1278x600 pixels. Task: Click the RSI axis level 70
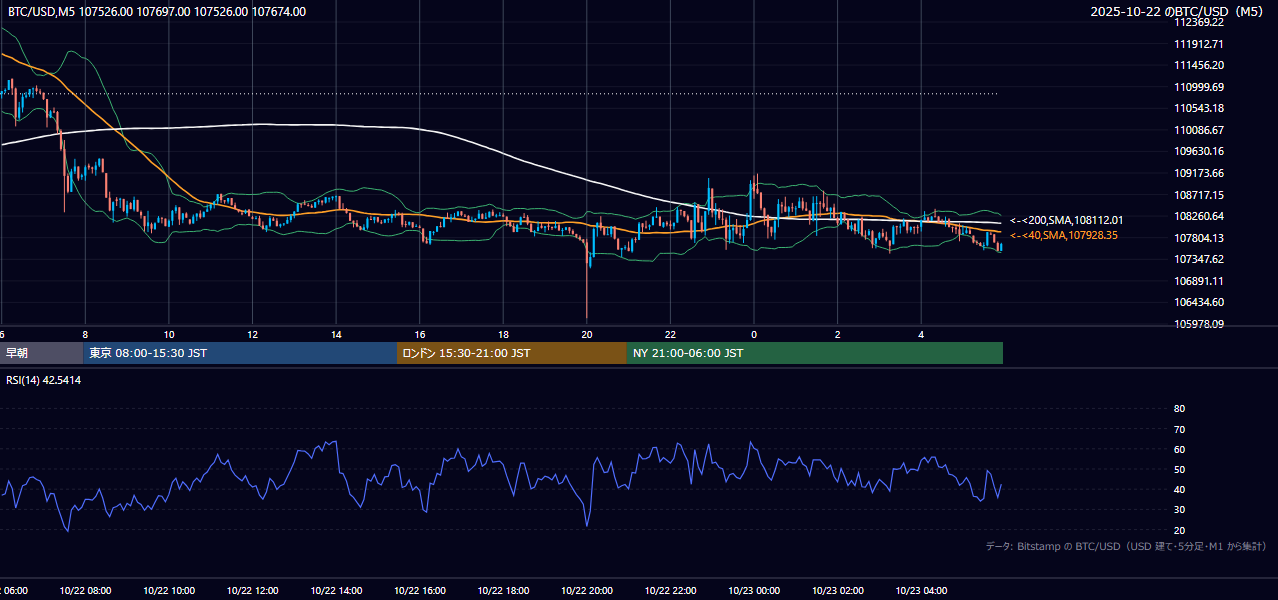pos(1179,429)
